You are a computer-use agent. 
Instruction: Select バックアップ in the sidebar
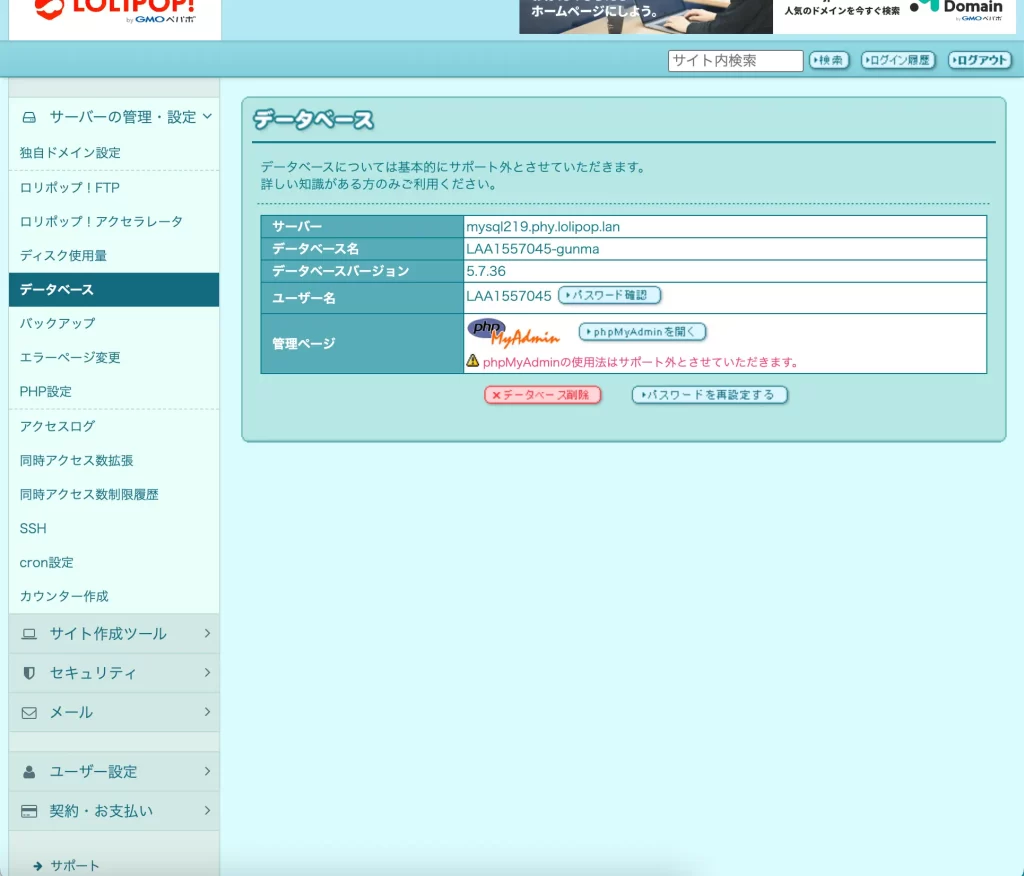click(x=58, y=323)
